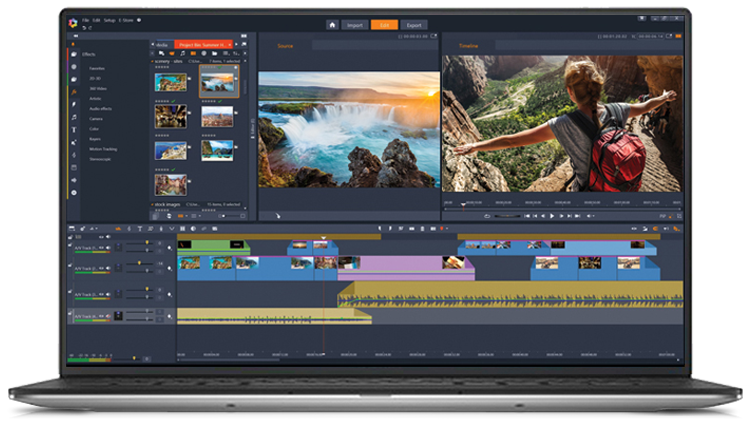750x422 pixels.
Task: Select the Motion Tracking effects category
Action: (104, 148)
